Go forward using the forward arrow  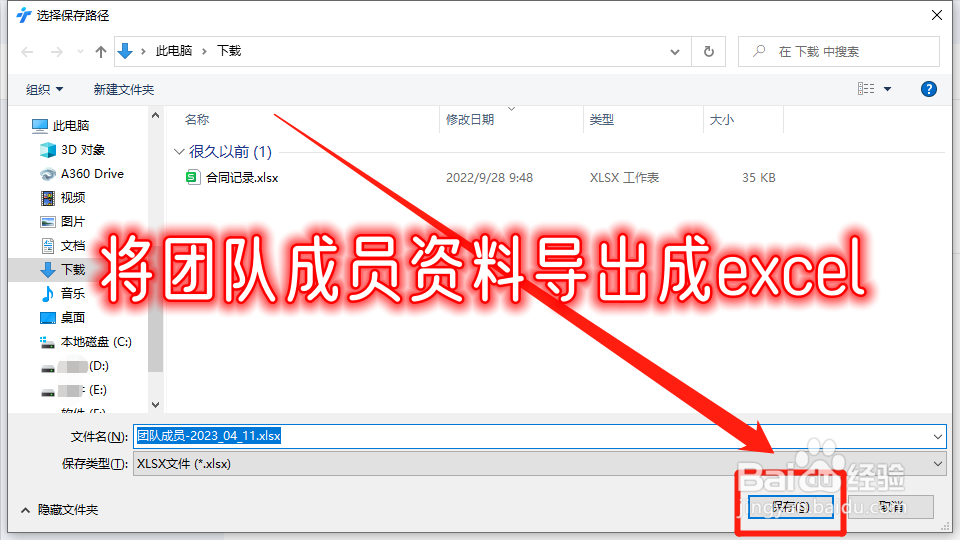(x=56, y=52)
